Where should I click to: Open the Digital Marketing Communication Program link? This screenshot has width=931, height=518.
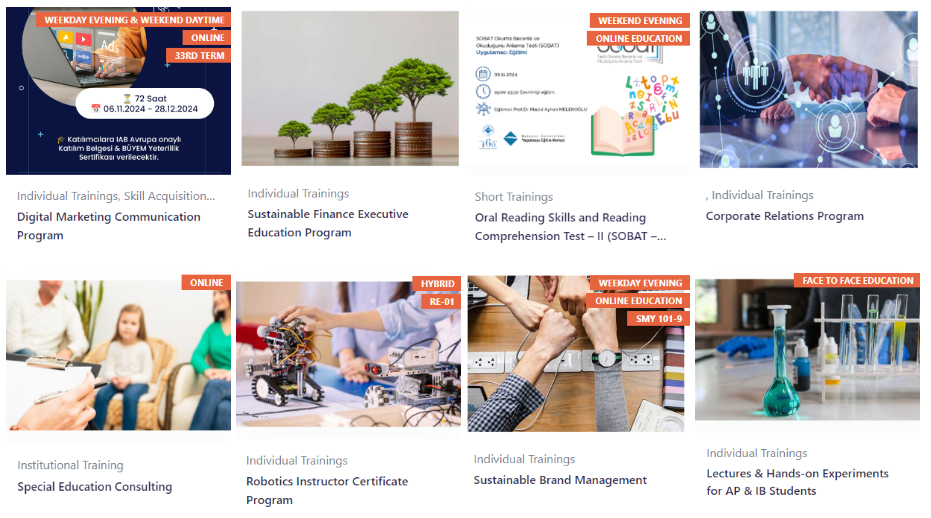[x=109, y=226]
